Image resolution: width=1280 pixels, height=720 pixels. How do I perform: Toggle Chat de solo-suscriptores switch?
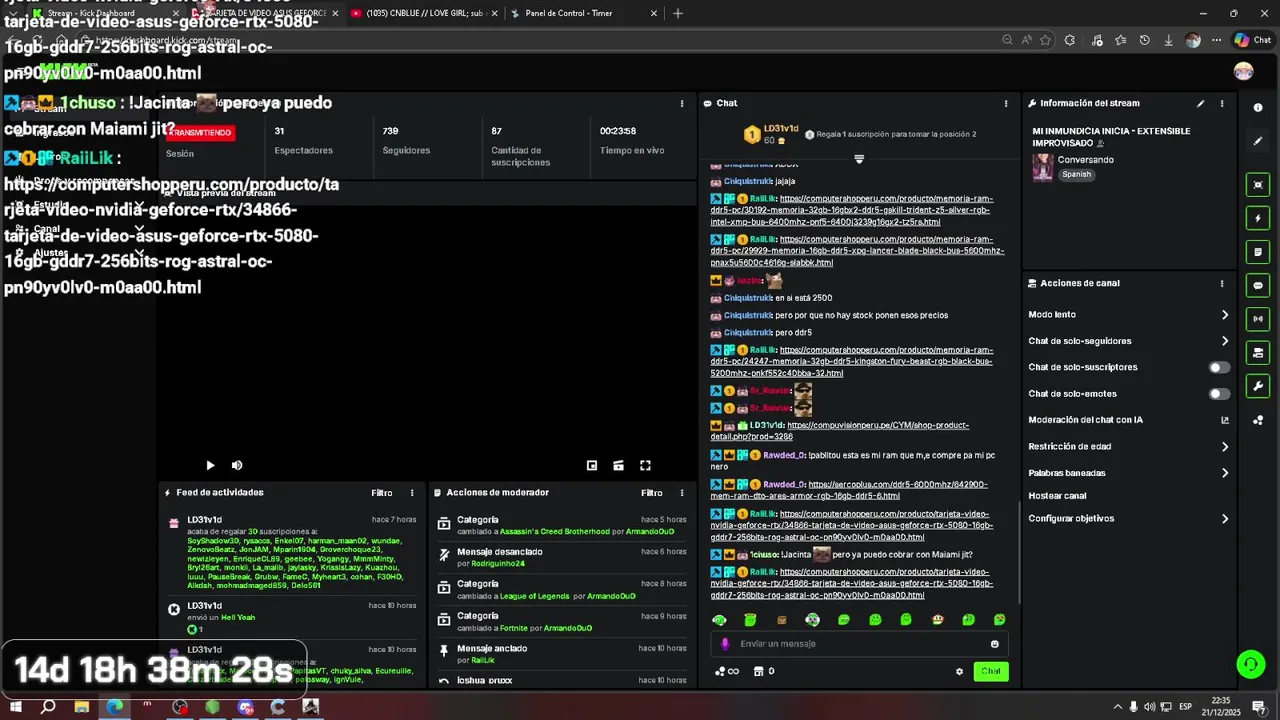(x=1219, y=367)
